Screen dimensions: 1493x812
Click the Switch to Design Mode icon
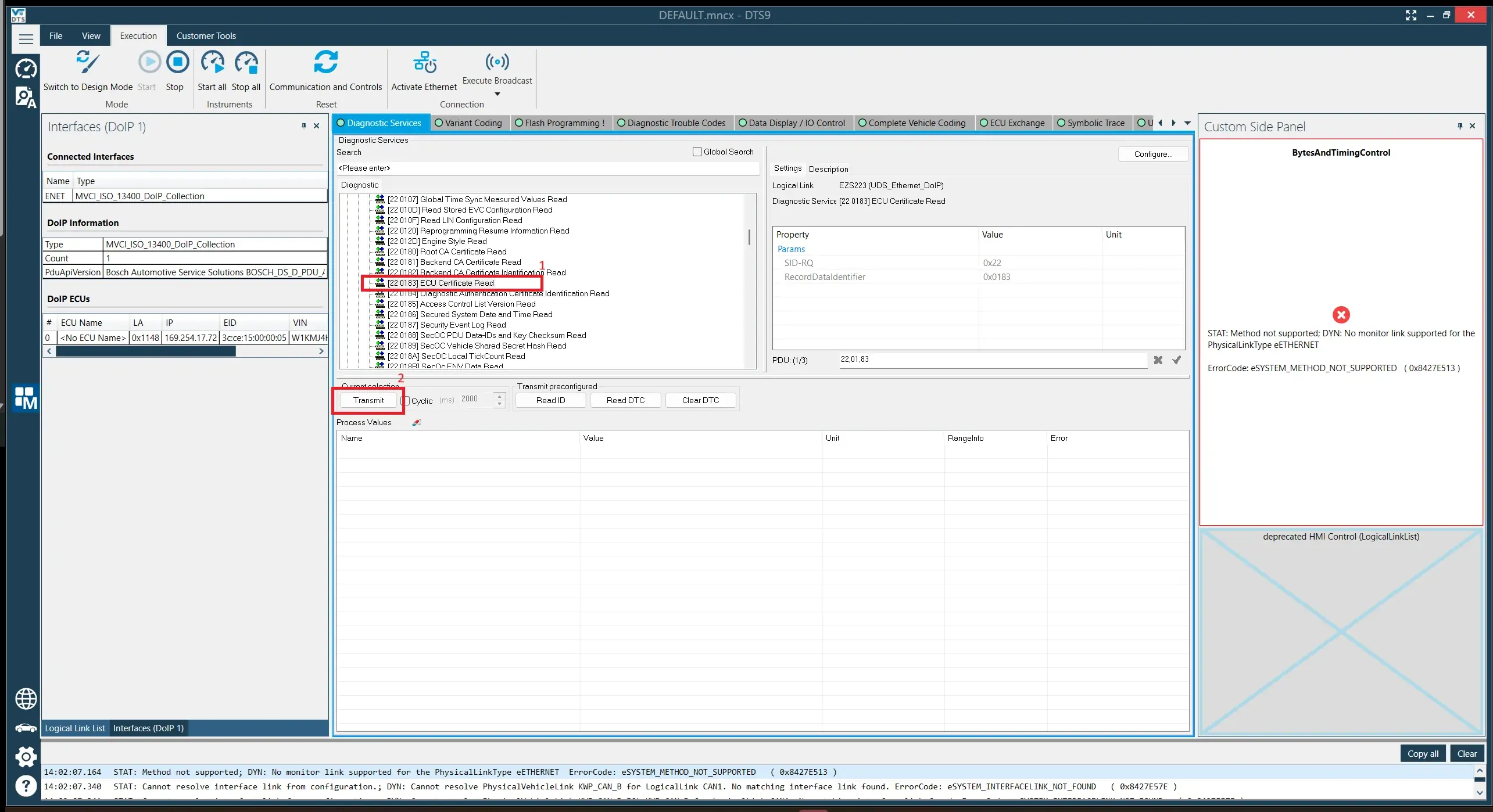pos(88,63)
